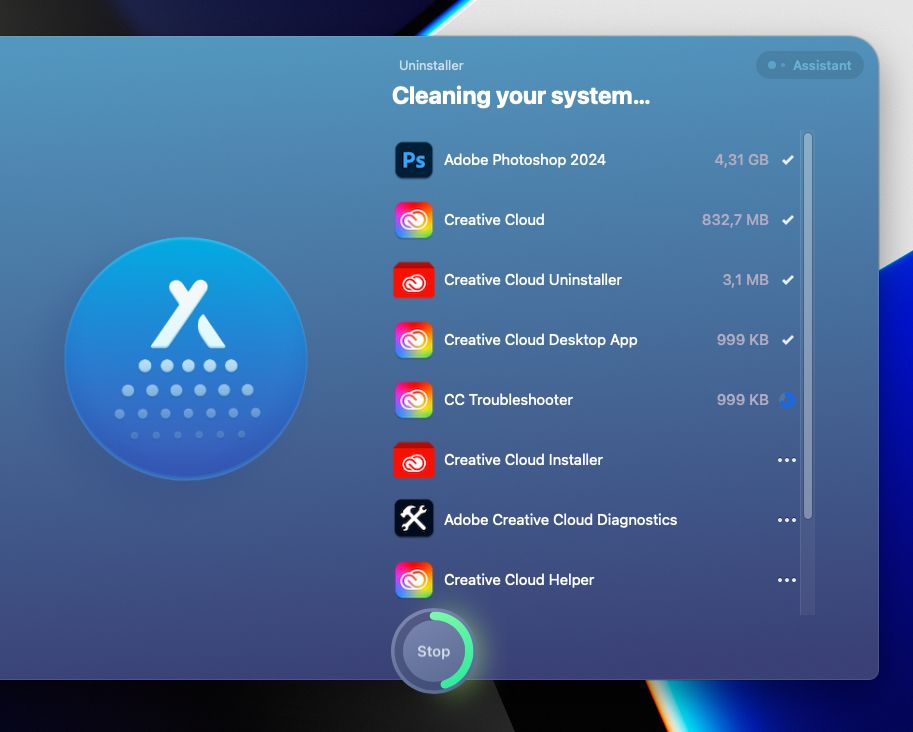The height and width of the screenshot is (732, 913).
Task: Click the Creative Cloud Desktop App icon
Action: (x=413, y=340)
